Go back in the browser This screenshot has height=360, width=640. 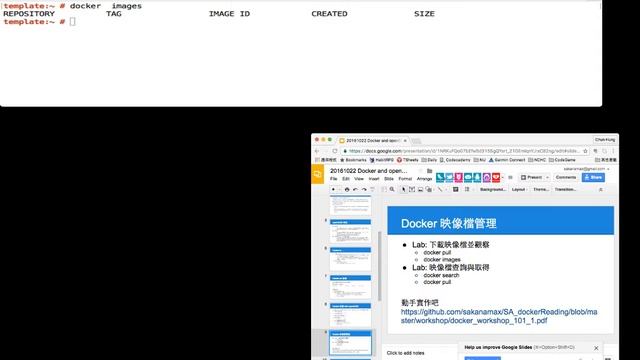point(318,151)
